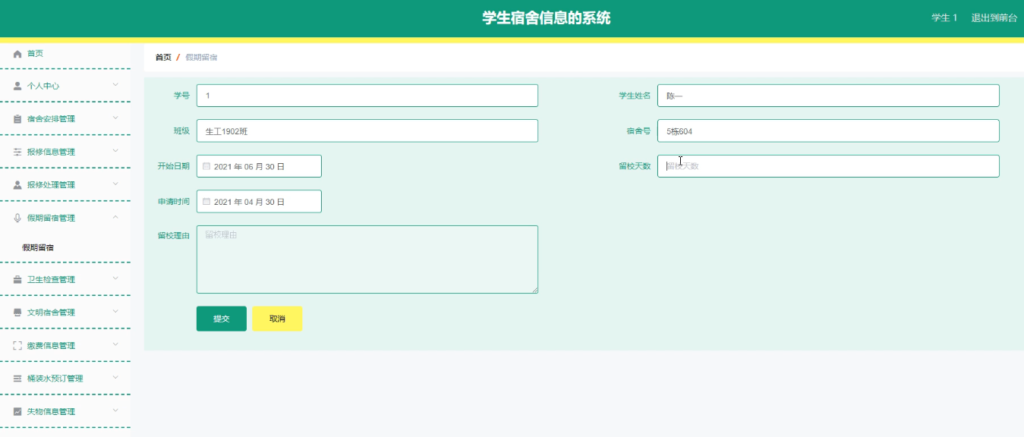This screenshot has width=1024, height=437.
Task: Click the 班级 input field
Action: [367, 131]
